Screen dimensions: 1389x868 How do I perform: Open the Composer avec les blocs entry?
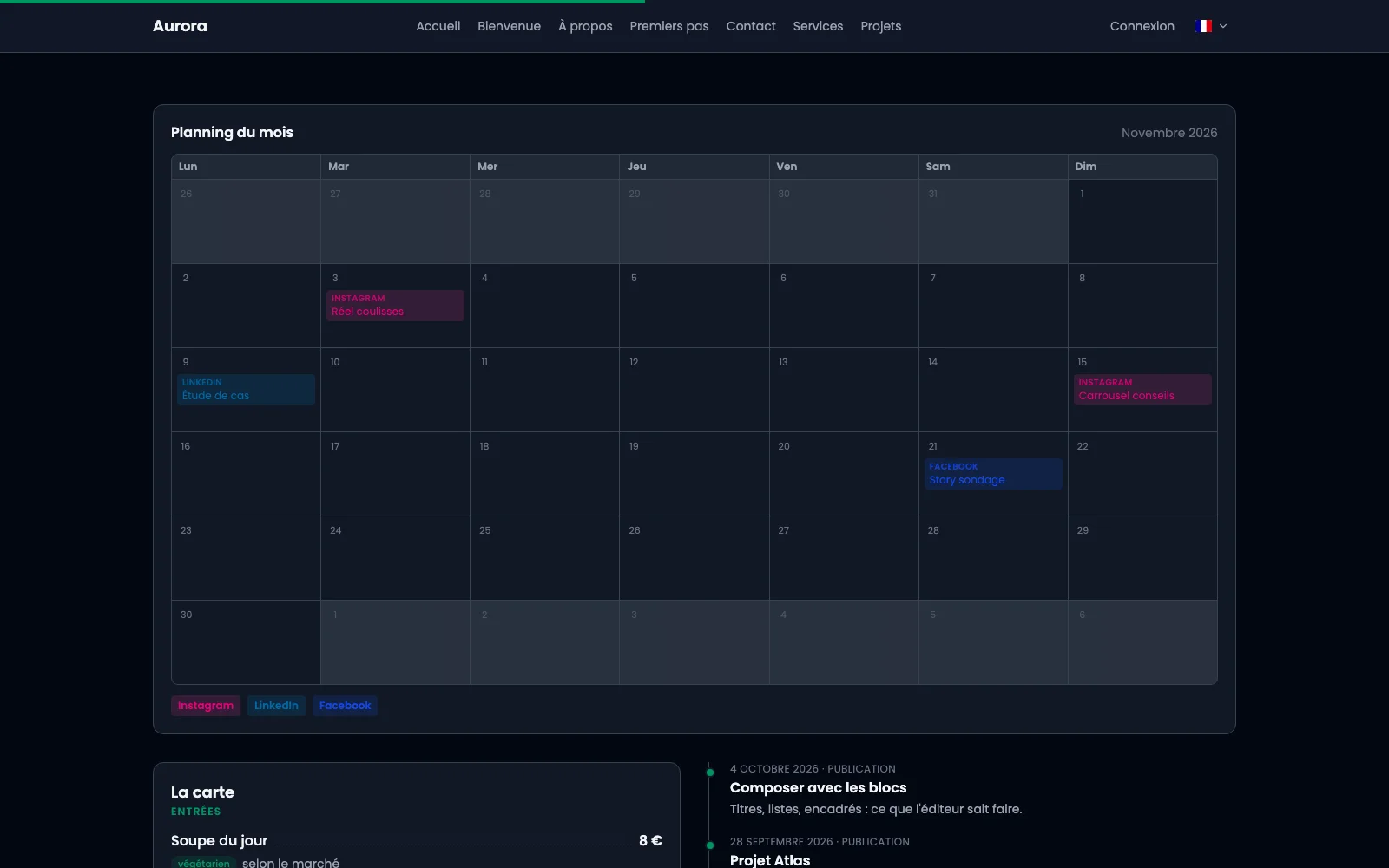click(818, 787)
